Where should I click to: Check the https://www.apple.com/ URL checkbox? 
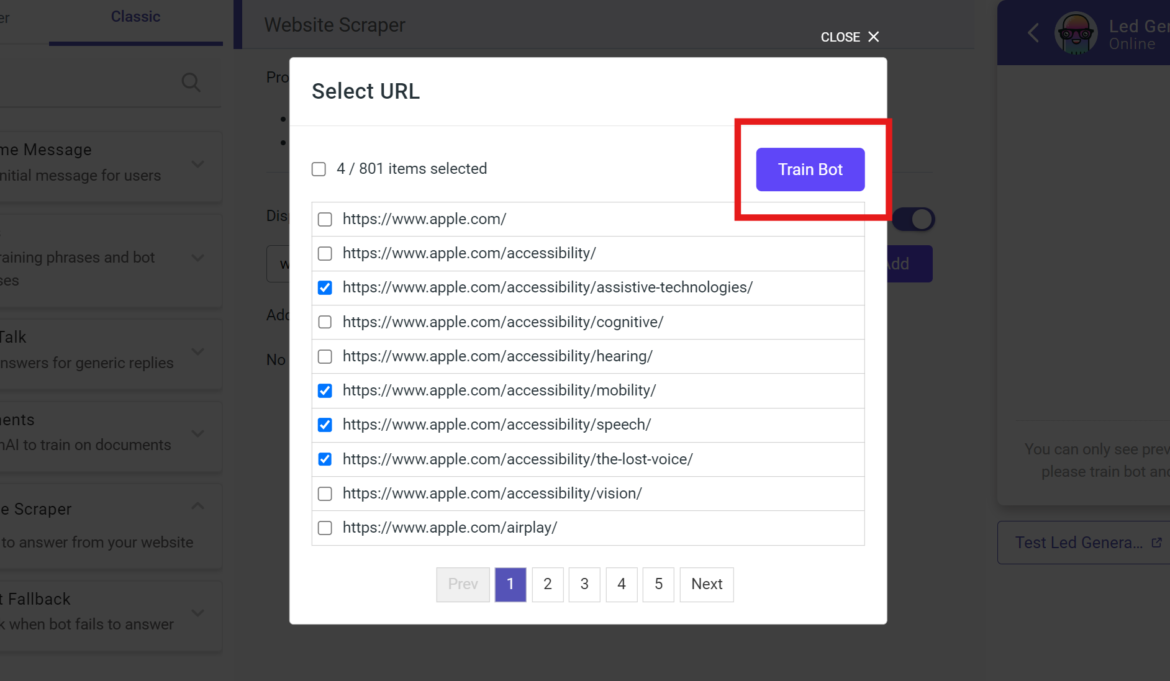pos(325,218)
